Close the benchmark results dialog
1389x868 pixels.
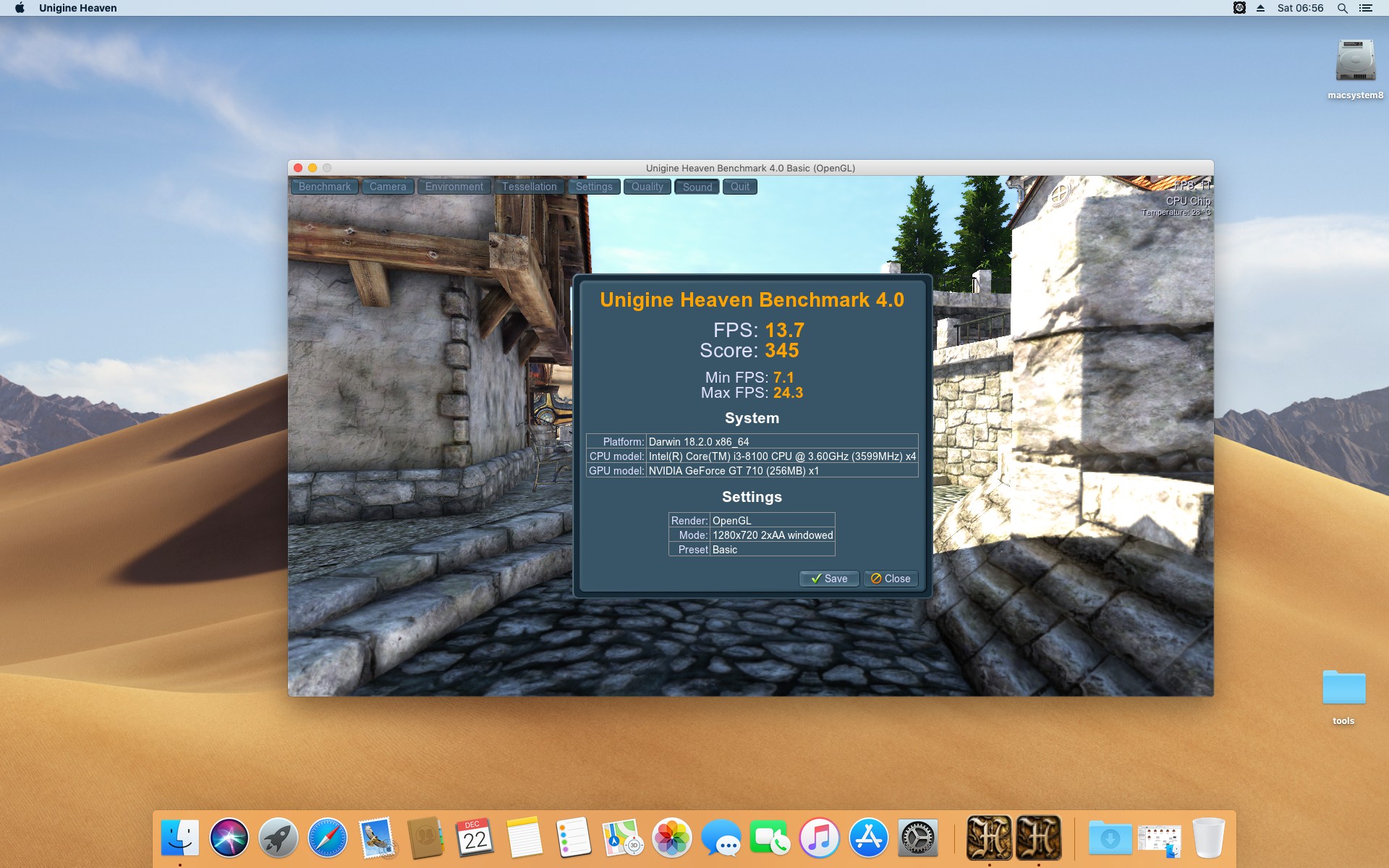pos(891,579)
